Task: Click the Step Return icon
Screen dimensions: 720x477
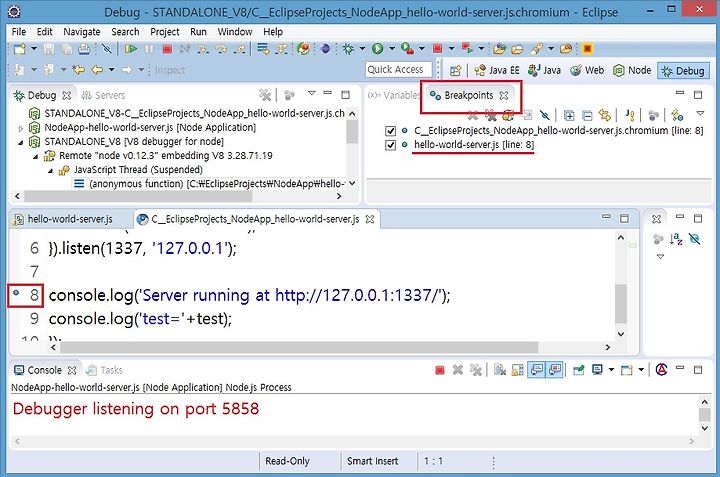Action: (x=239, y=49)
